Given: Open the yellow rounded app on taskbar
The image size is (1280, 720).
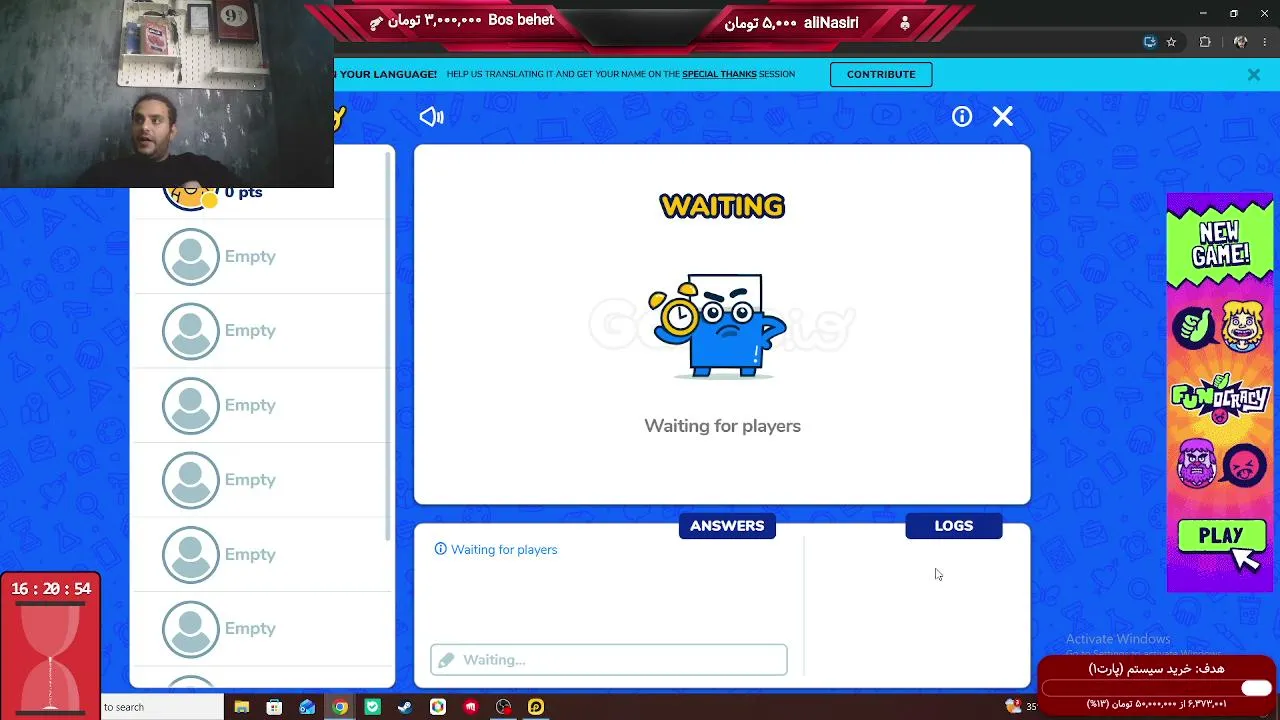Looking at the screenshot, I should tap(536, 707).
